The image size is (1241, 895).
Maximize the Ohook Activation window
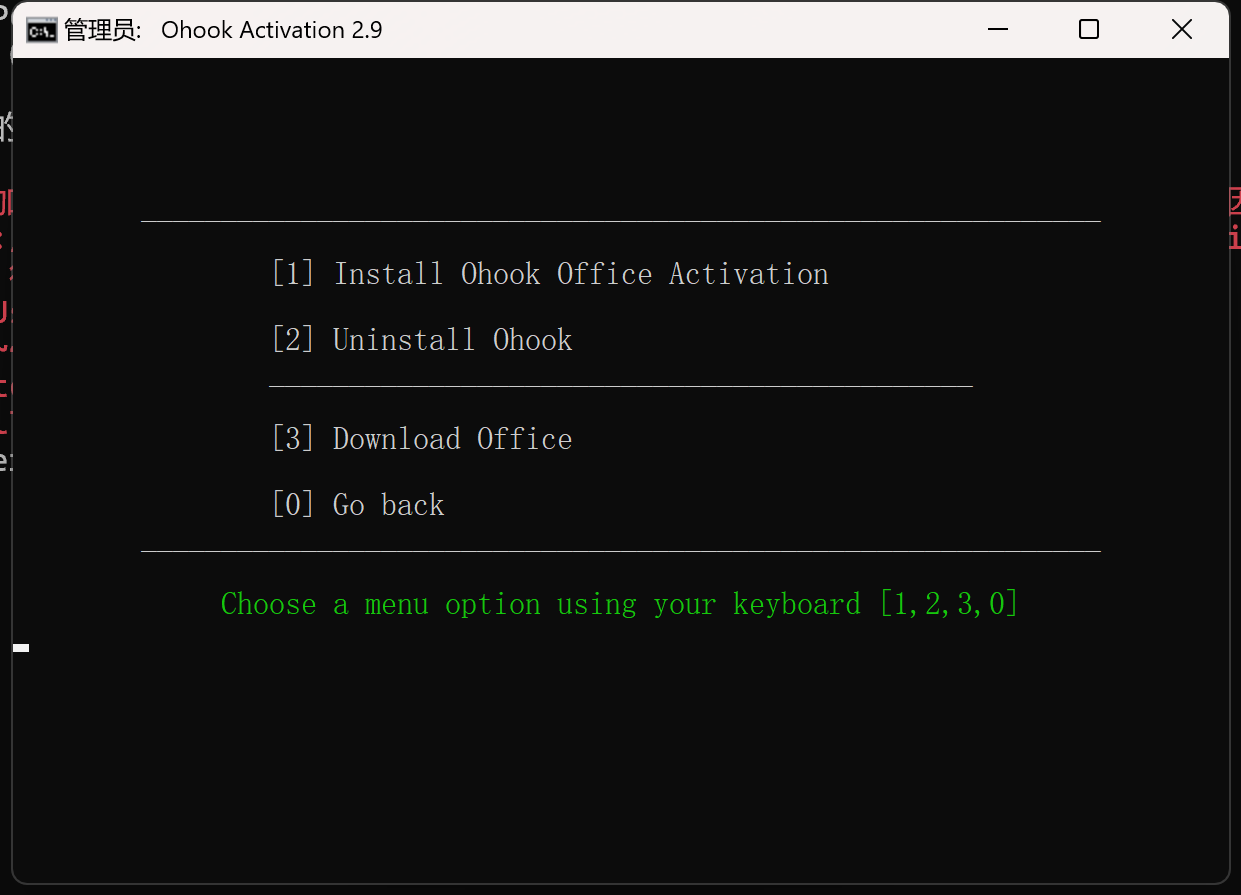coord(1089,30)
